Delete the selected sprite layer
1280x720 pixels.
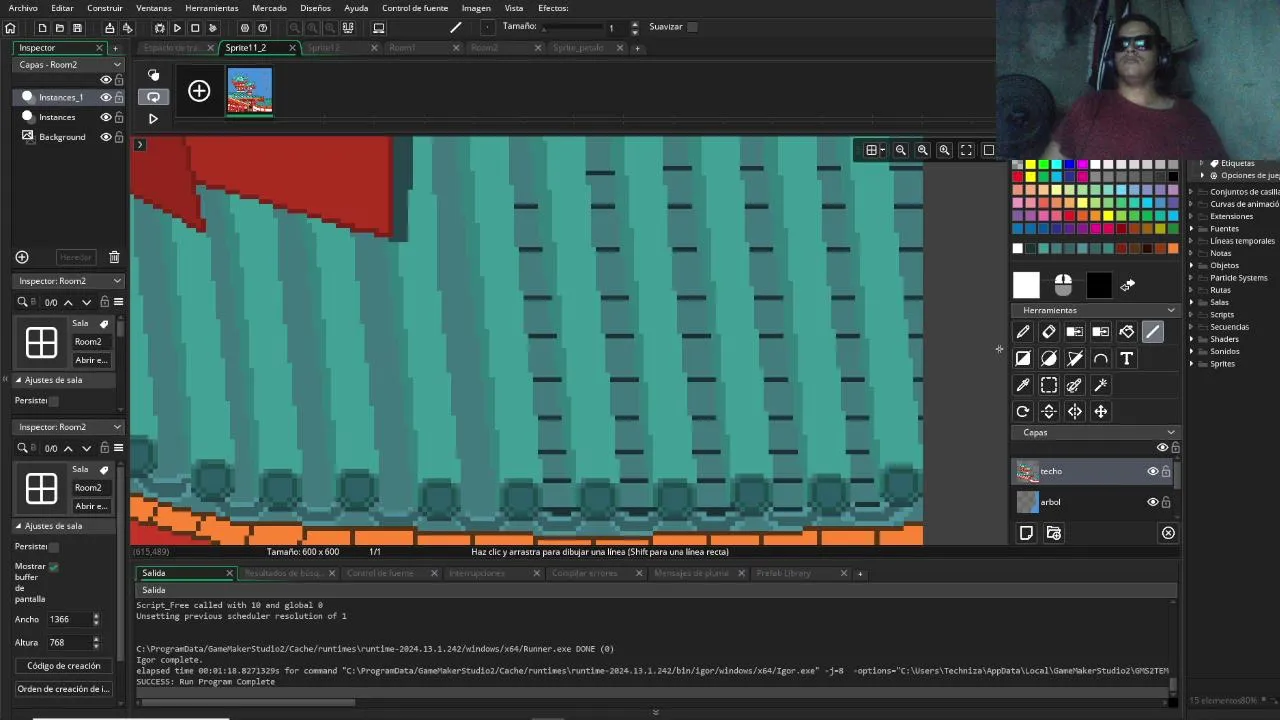(1168, 533)
